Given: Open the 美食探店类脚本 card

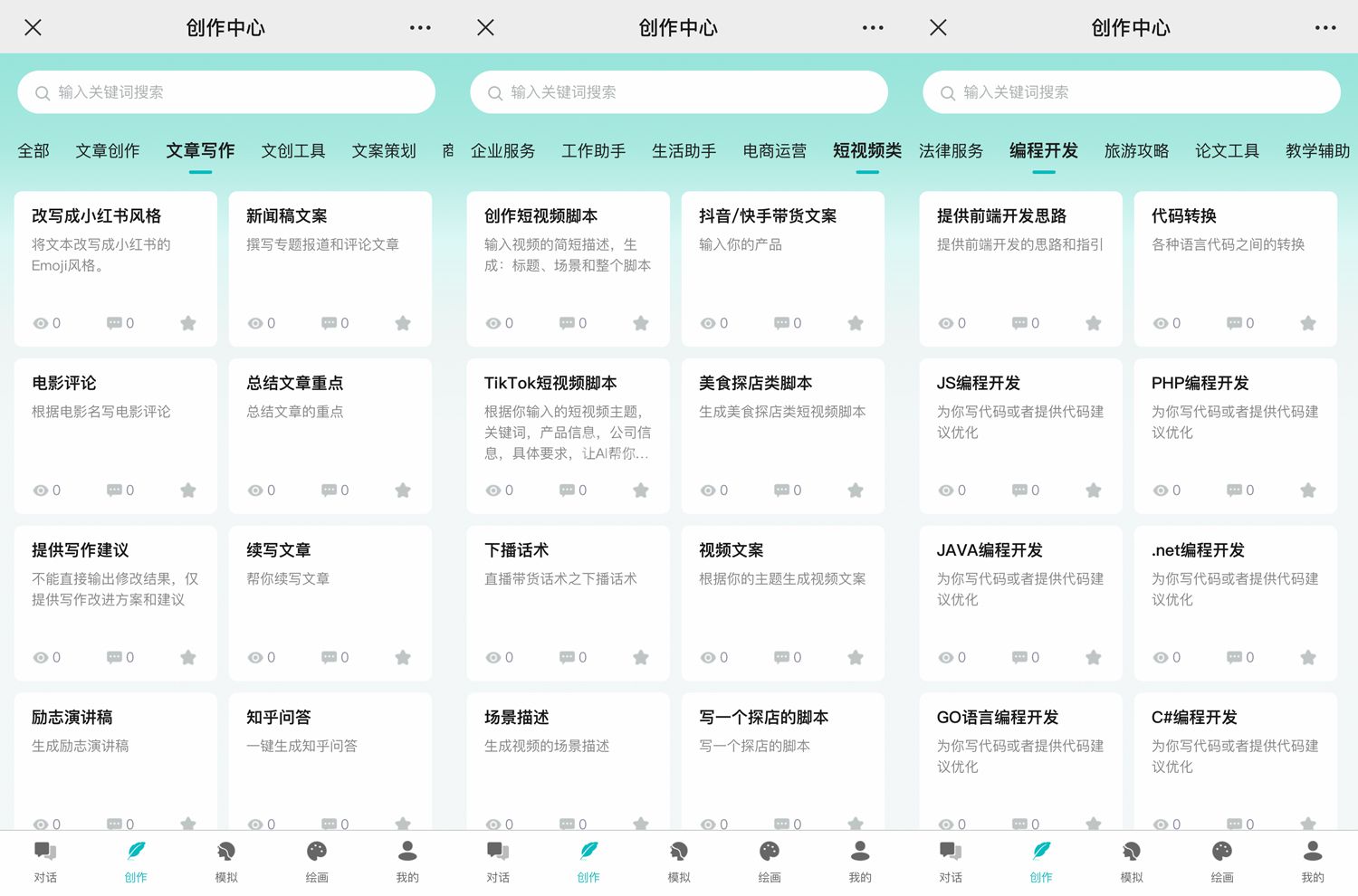Looking at the screenshot, I should (x=783, y=436).
